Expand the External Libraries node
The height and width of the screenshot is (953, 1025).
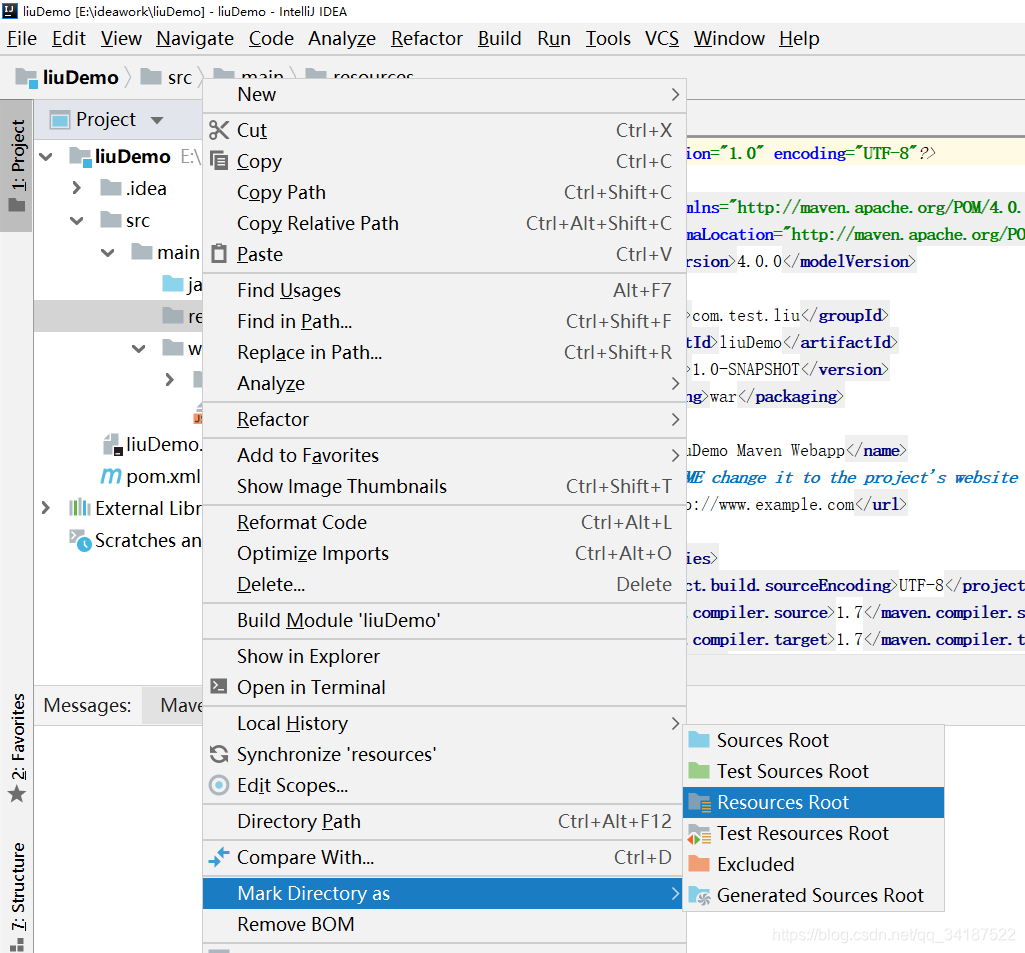click(x=45, y=508)
